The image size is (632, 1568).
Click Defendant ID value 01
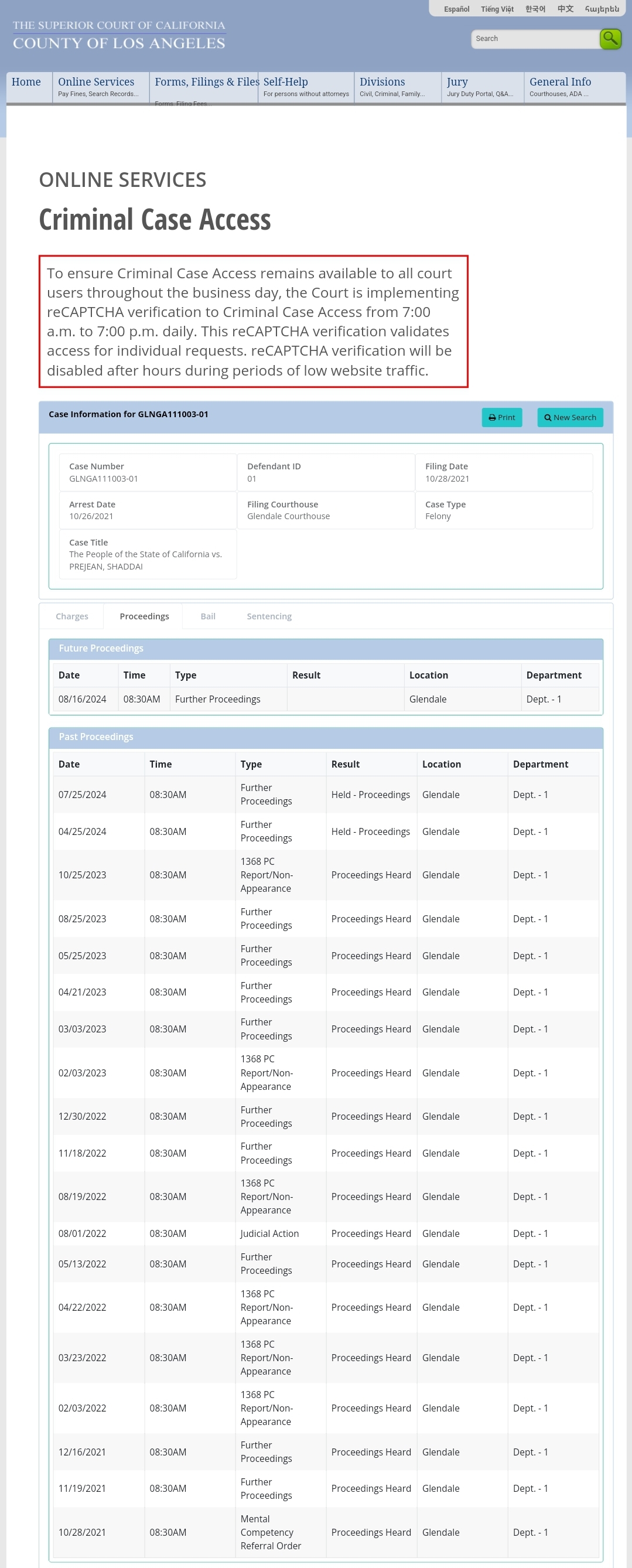252,479
